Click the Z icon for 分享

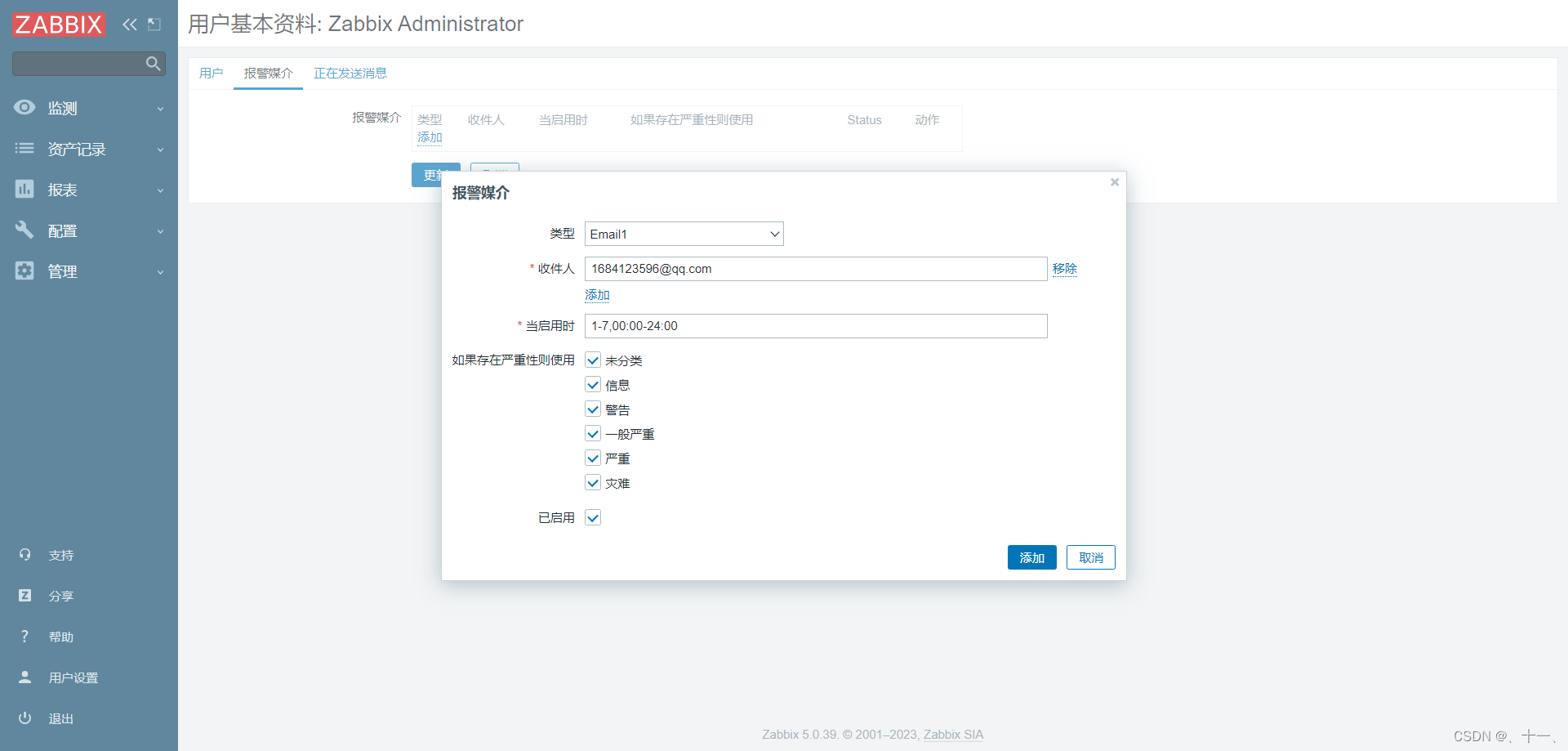24,596
